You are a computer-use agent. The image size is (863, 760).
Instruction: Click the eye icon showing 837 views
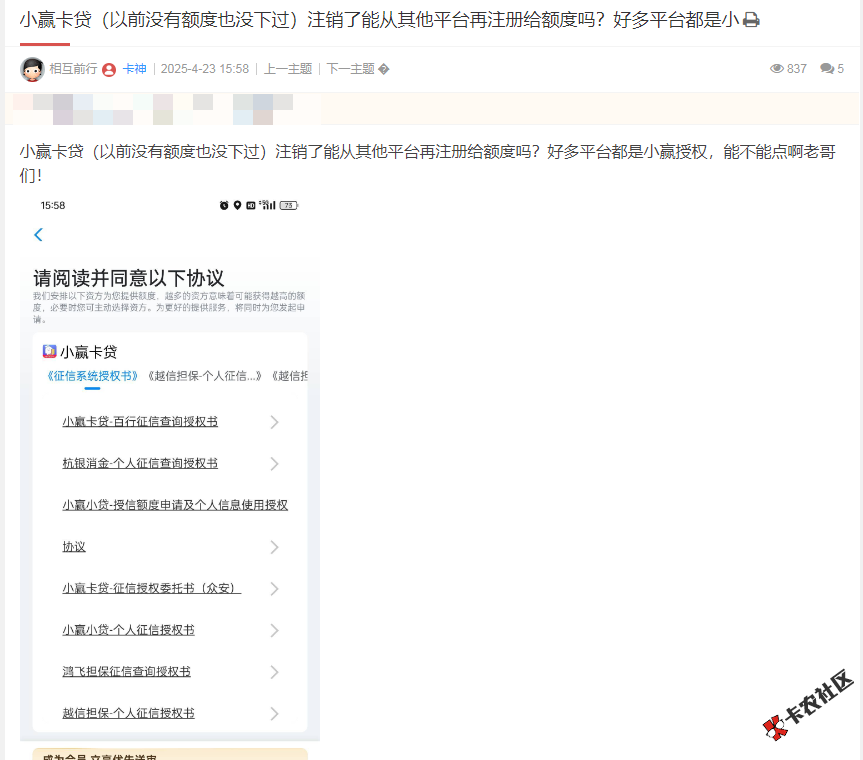click(x=777, y=68)
